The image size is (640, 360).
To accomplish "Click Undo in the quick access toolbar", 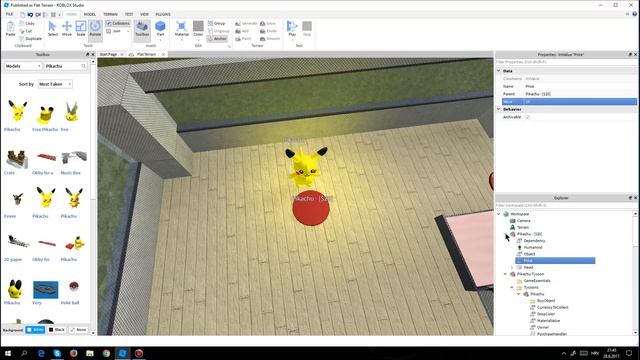I will tap(30, 15).
